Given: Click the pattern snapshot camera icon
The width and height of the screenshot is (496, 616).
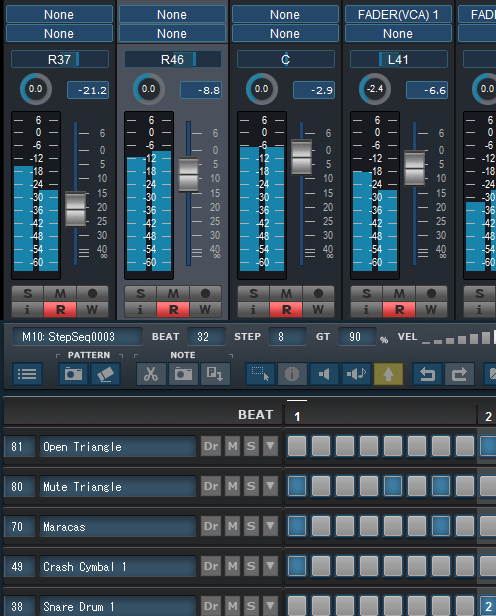Looking at the screenshot, I should pos(73,374).
